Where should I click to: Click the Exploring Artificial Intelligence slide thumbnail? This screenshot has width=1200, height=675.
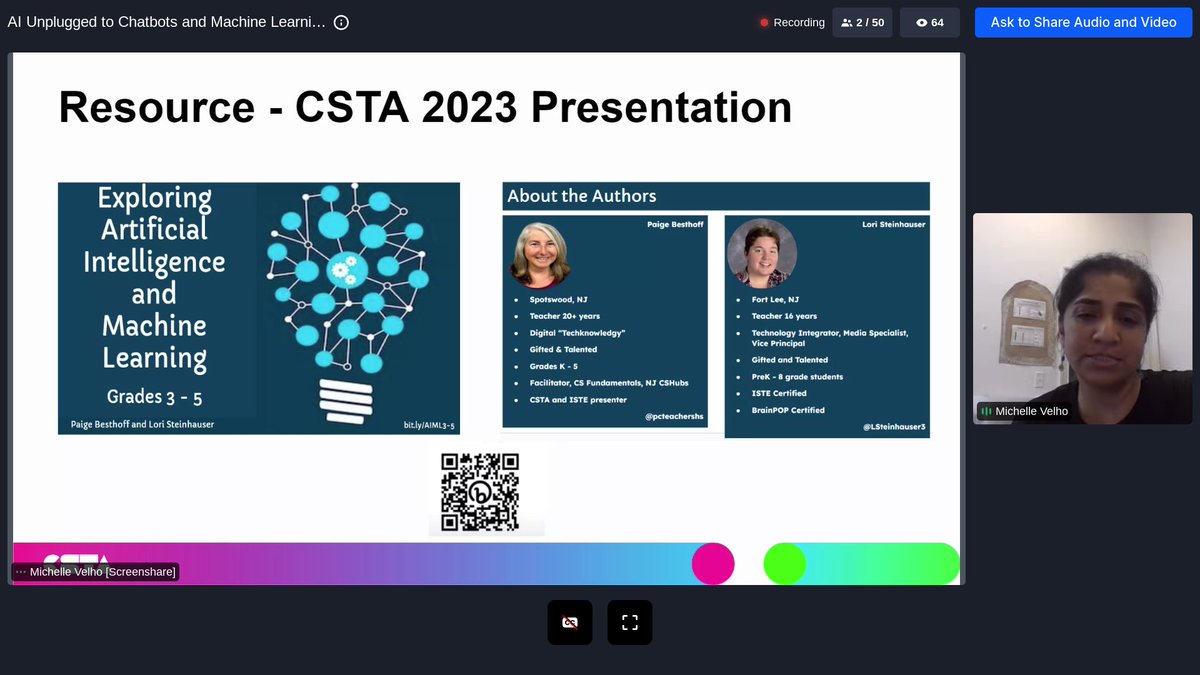(259, 308)
